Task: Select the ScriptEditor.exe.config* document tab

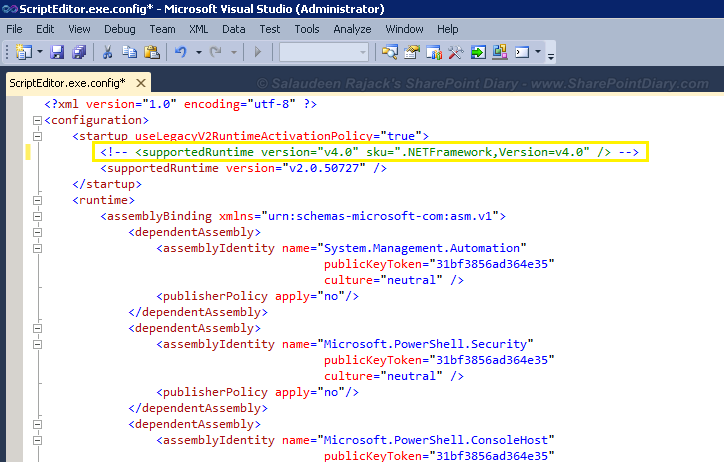Action: (x=67, y=83)
